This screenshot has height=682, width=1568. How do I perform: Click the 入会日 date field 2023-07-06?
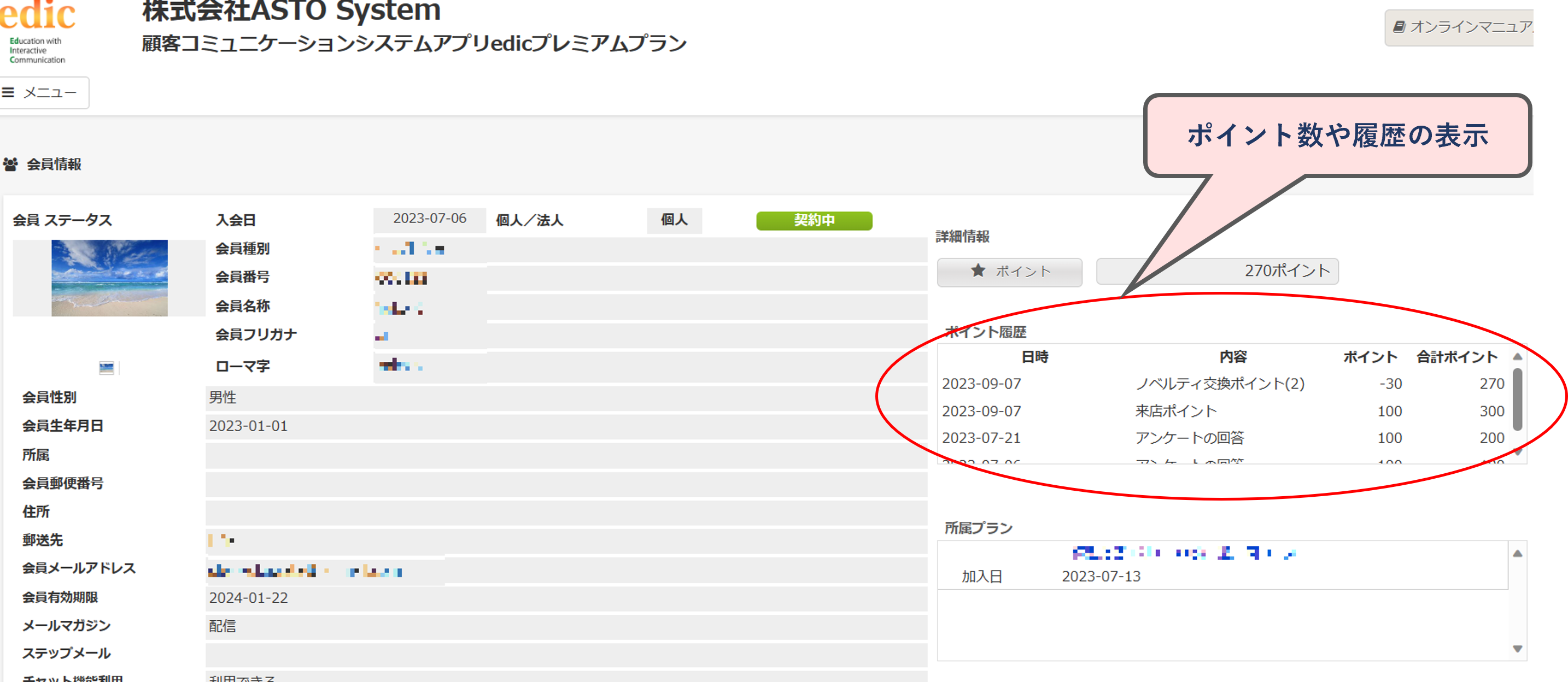tap(430, 219)
